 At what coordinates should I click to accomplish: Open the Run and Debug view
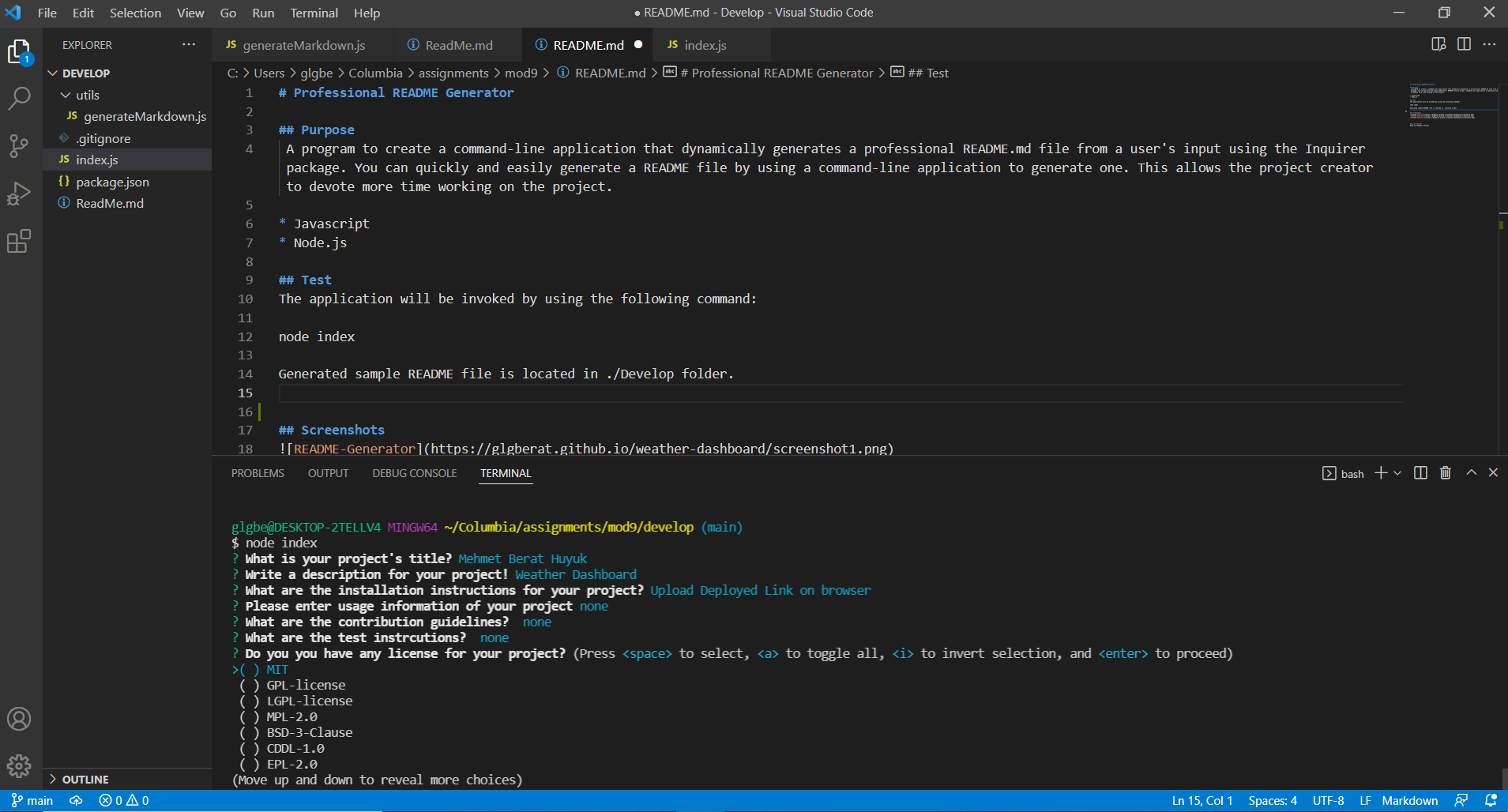point(19,194)
